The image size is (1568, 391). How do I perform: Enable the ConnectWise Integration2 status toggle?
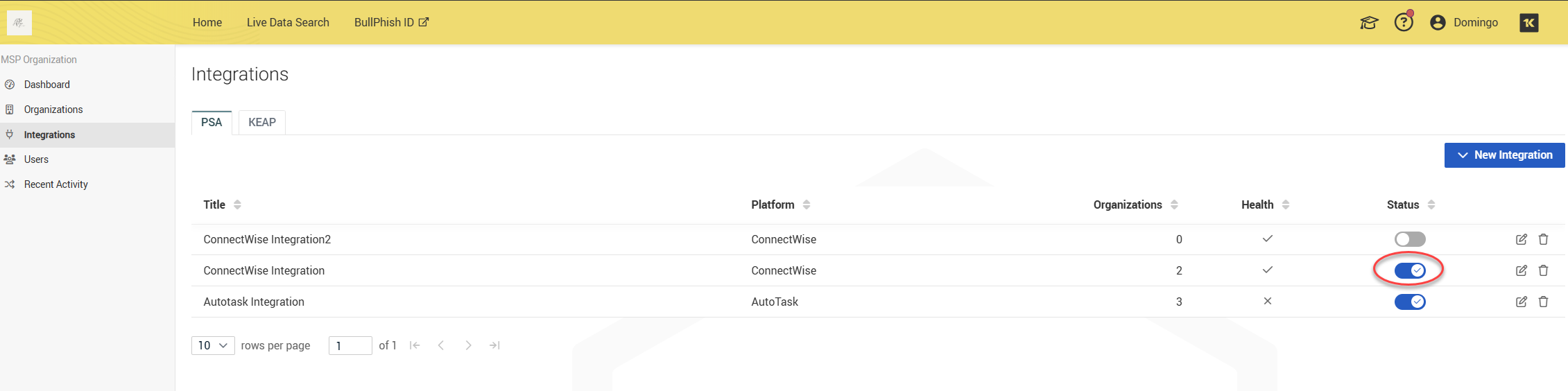coord(1409,239)
